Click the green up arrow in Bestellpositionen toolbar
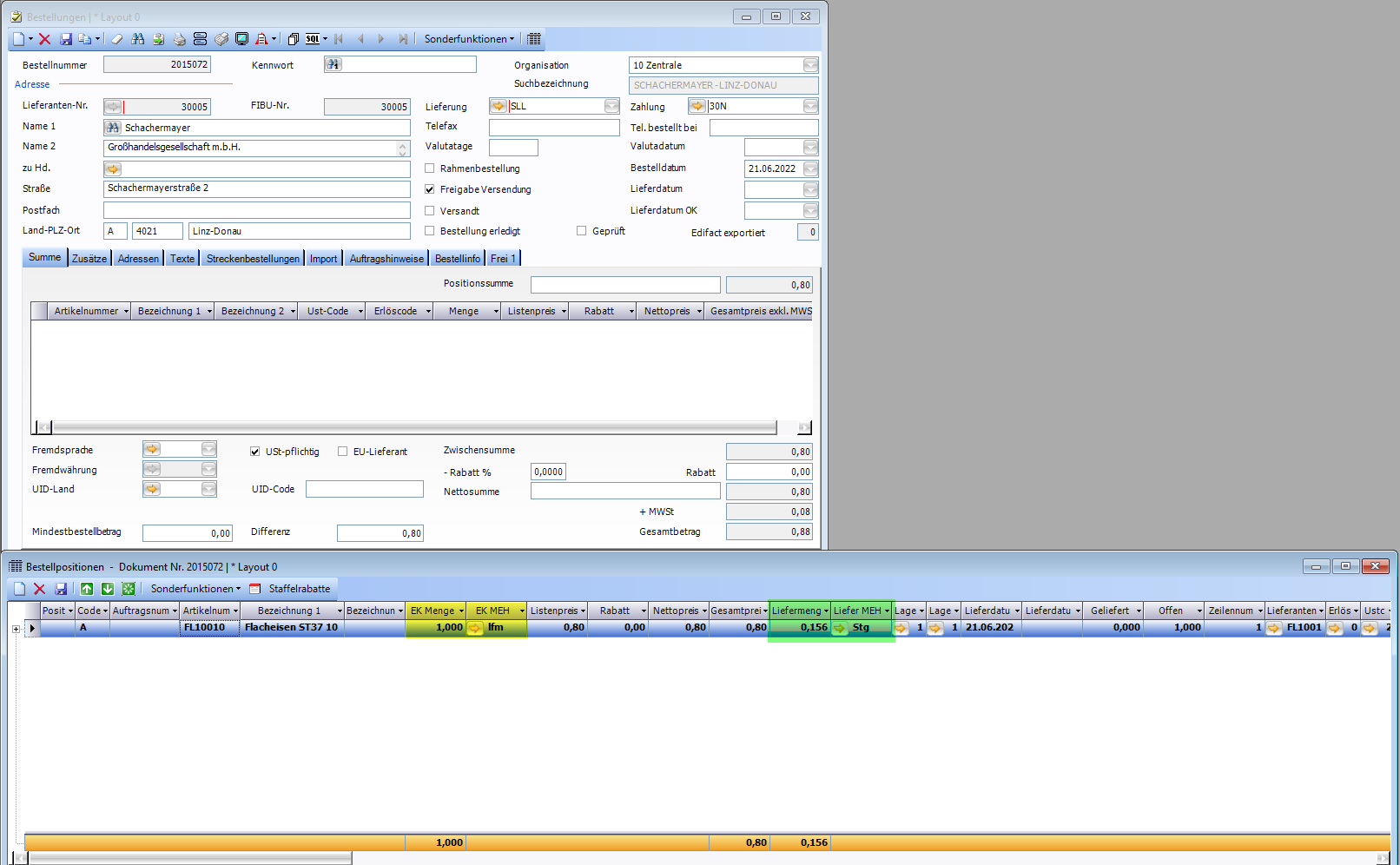This screenshot has height=865, width=1400. point(87,589)
